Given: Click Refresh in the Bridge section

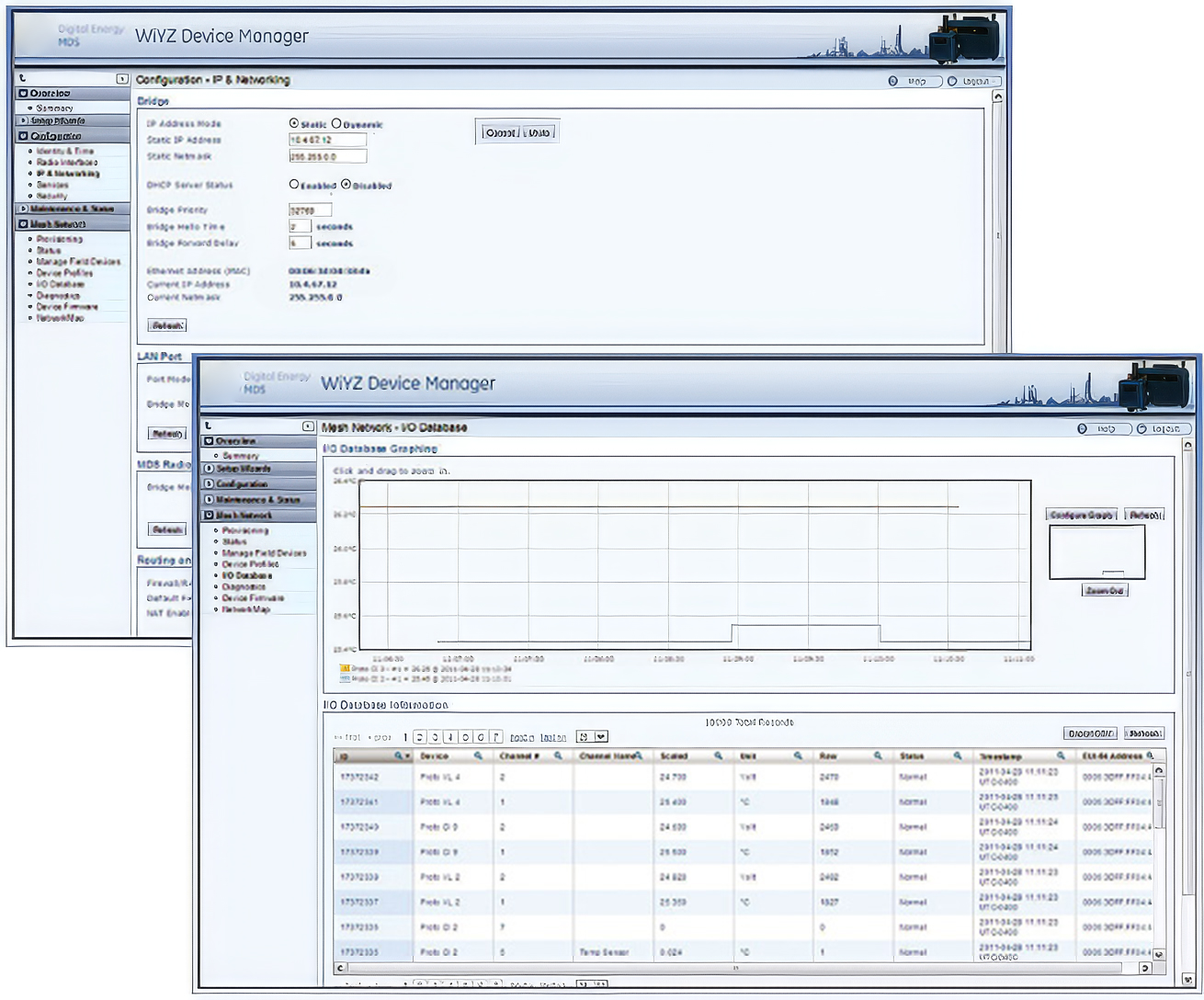Looking at the screenshot, I should (x=167, y=325).
